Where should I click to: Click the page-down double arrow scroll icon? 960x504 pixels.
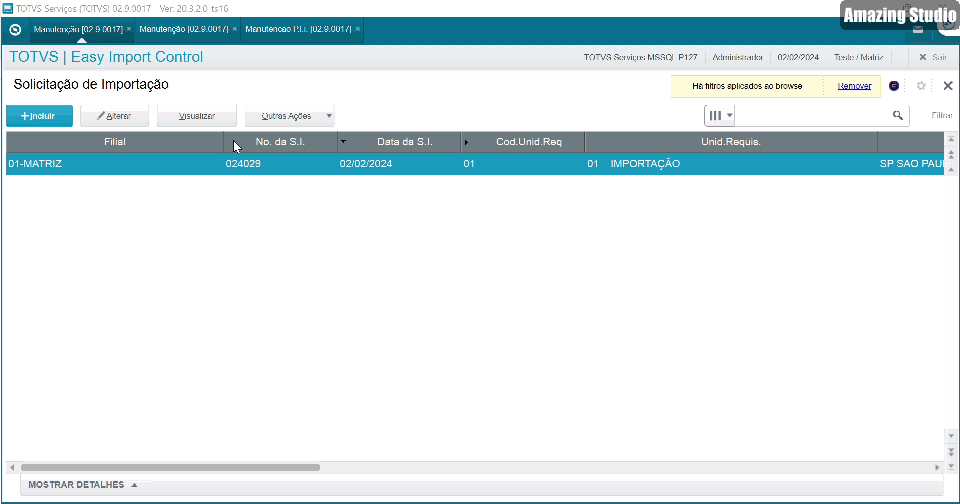coord(951,452)
